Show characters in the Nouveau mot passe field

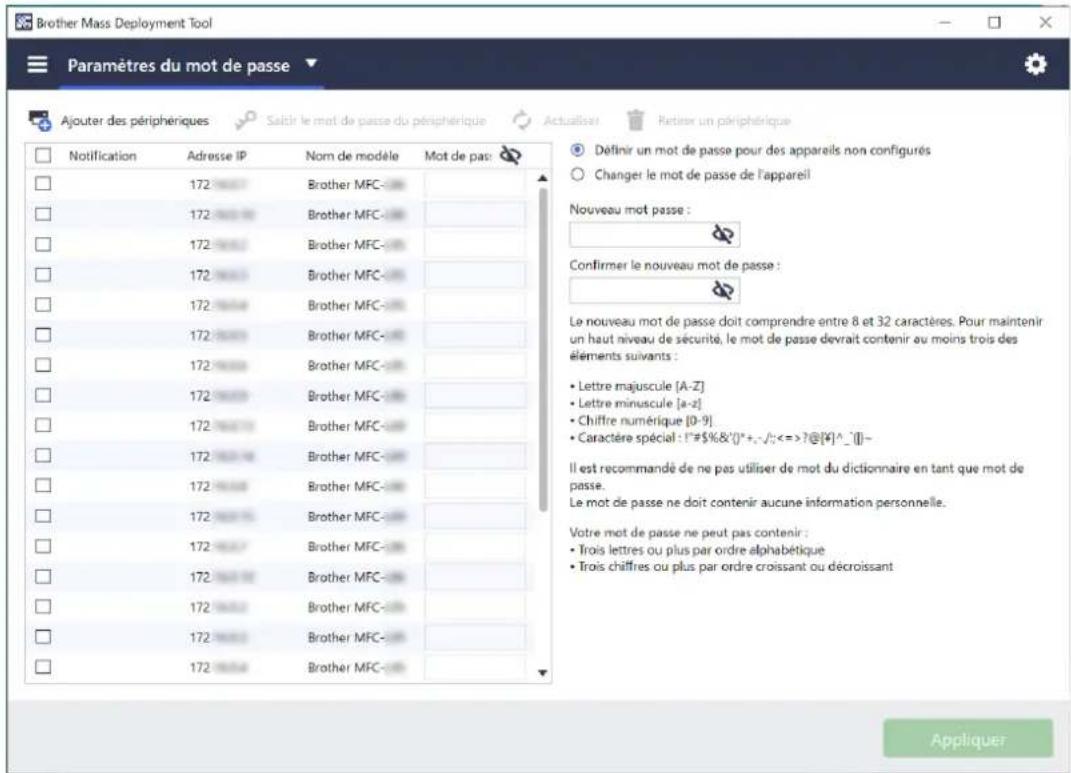723,234
